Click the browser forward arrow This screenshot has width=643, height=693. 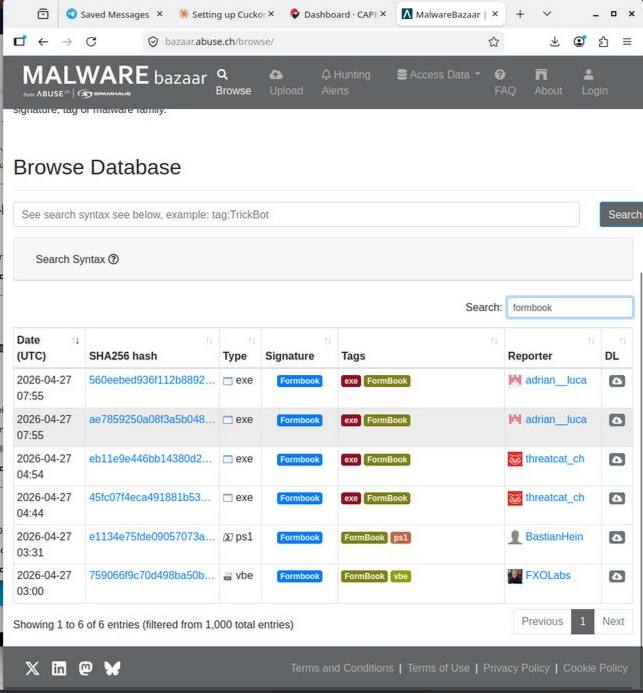[67, 42]
